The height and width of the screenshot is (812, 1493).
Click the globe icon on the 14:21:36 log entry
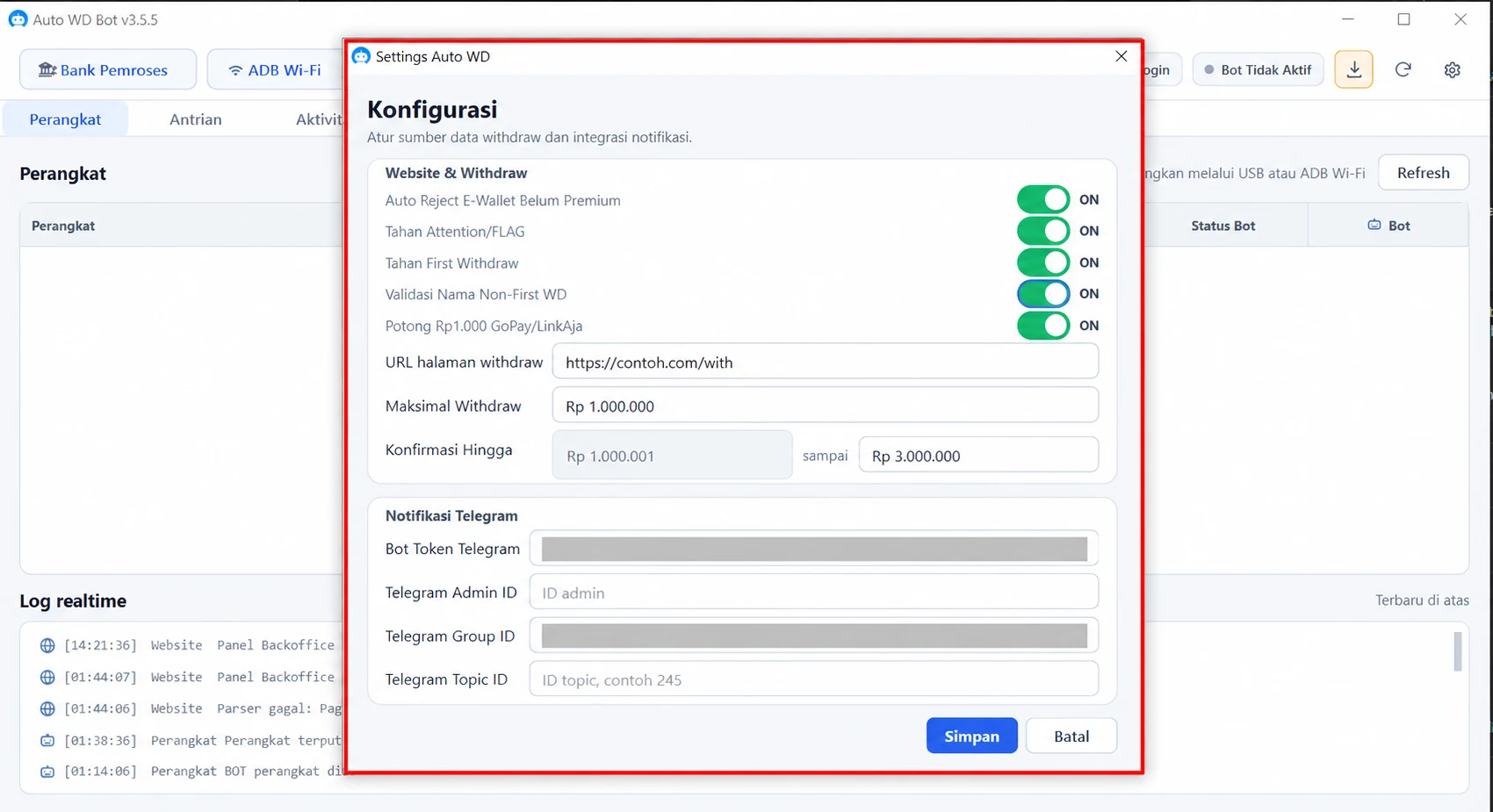47,645
